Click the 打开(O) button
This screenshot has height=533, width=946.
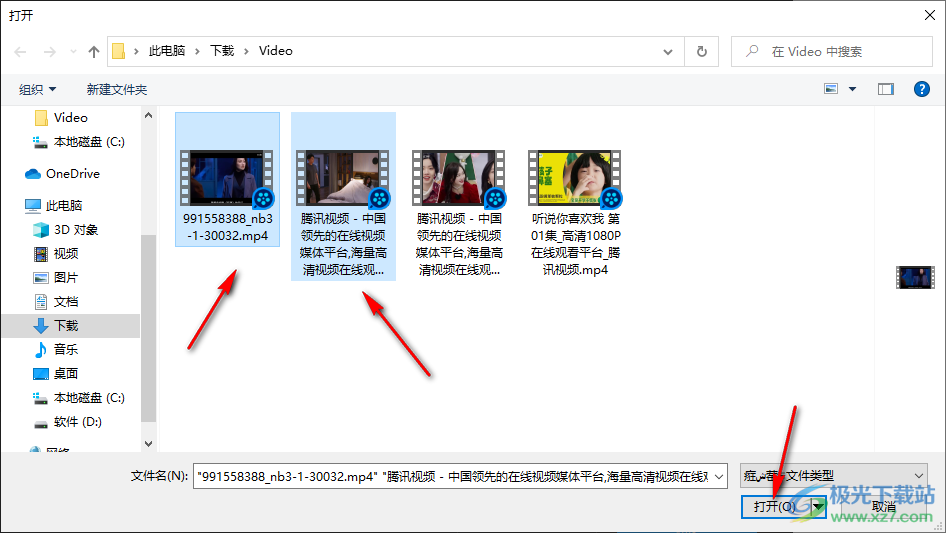775,506
